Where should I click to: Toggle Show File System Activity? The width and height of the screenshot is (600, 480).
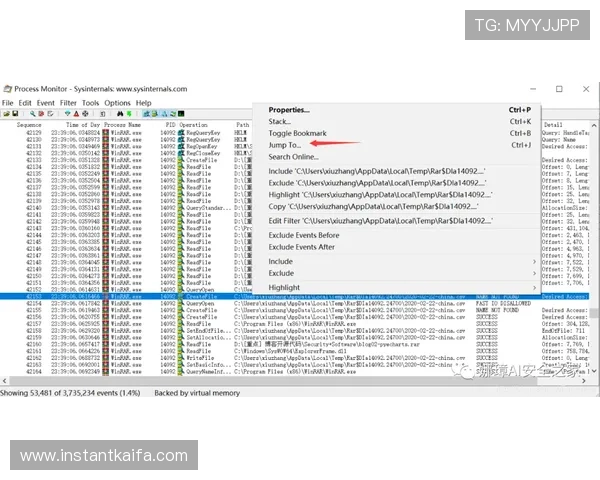coord(154,114)
